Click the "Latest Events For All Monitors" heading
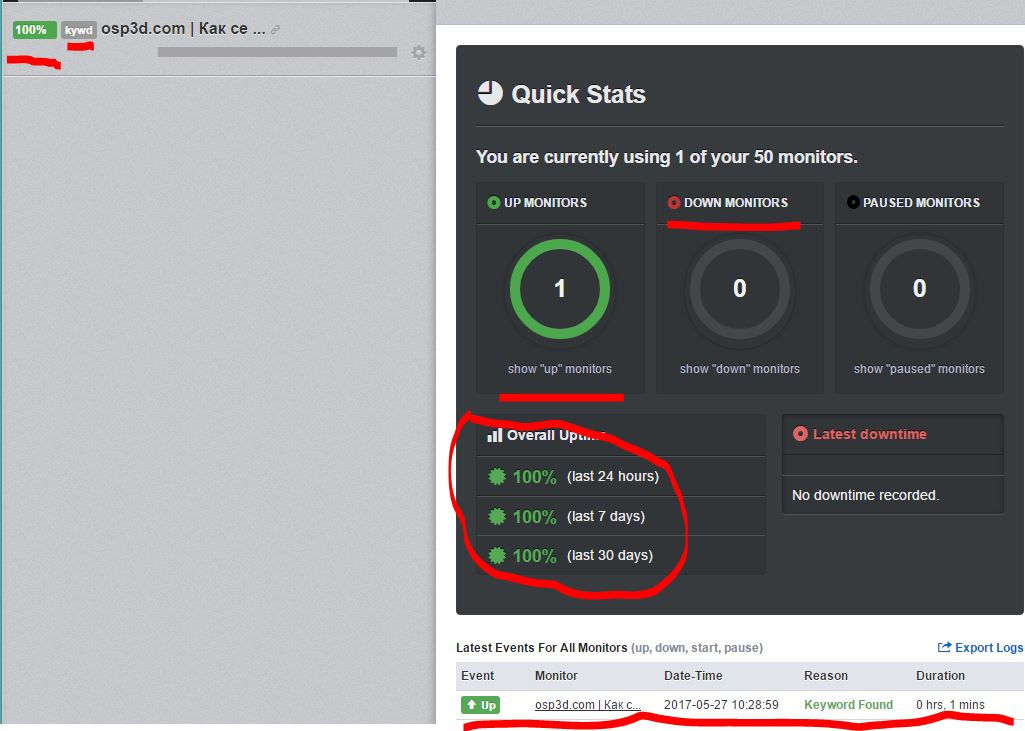Image resolution: width=1025 pixels, height=731 pixels. point(542,648)
